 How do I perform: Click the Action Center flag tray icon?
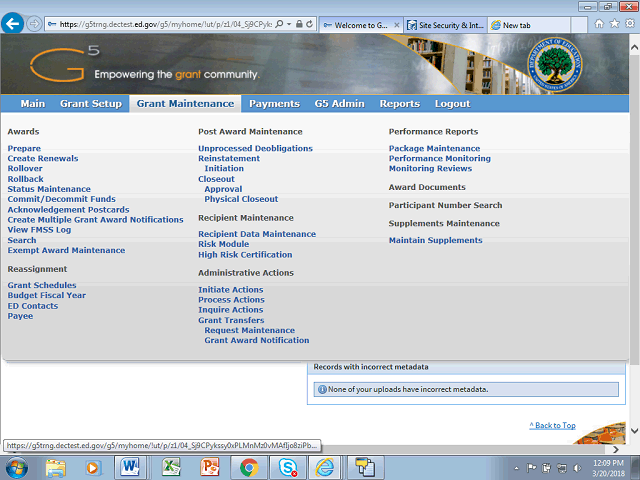[531, 468]
